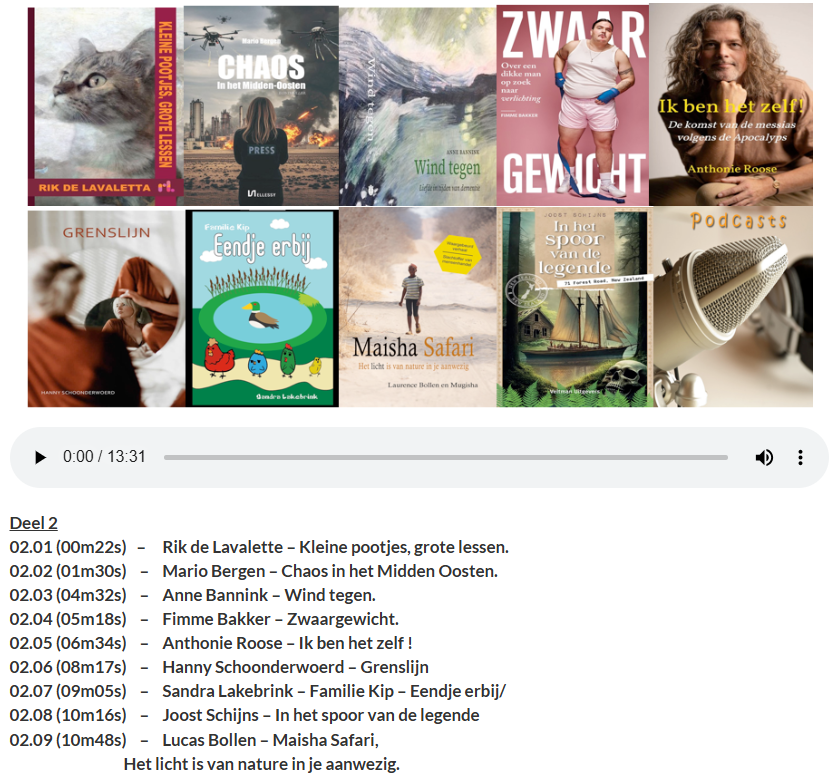Click the 02.09 Lucas Bollen track line

point(194,740)
